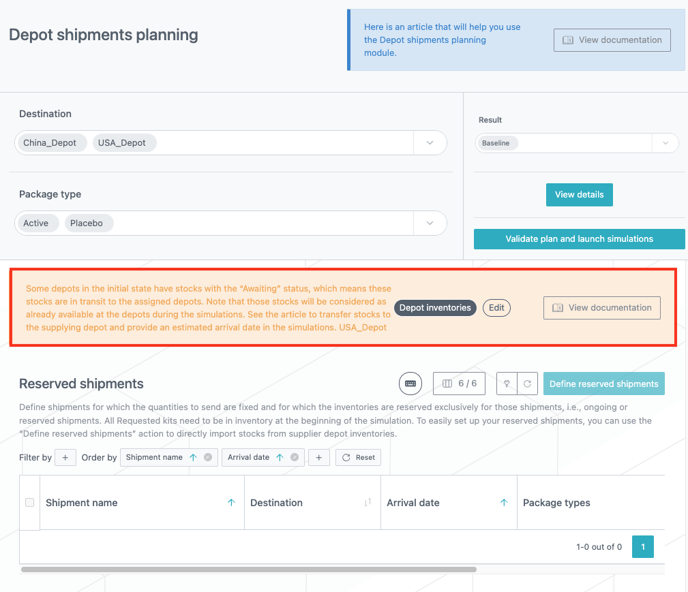This screenshot has width=688, height=592.
Task: Expand the Package type dropdown
Action: pos(430,223)
